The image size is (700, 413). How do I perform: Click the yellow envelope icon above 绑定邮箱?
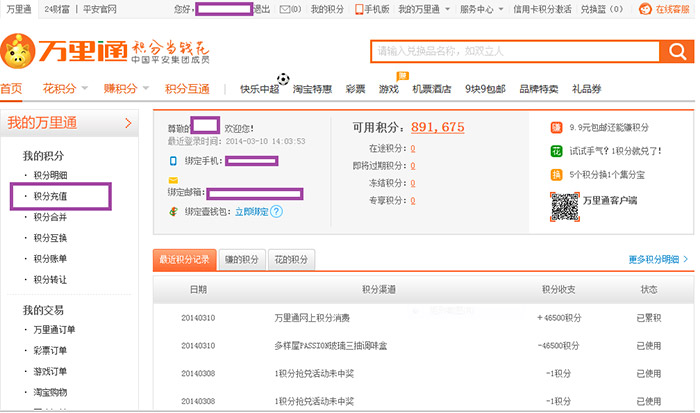pos(173,180)
